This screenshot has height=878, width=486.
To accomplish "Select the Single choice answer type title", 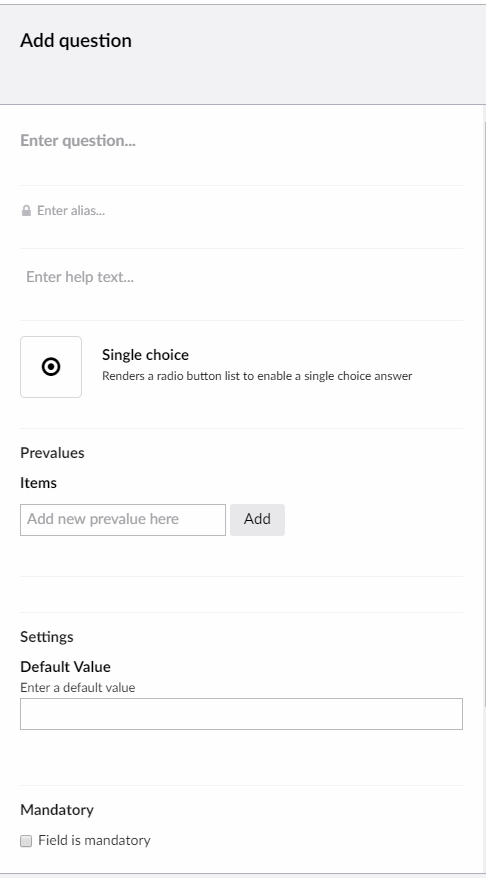I will tap(145, 355).
